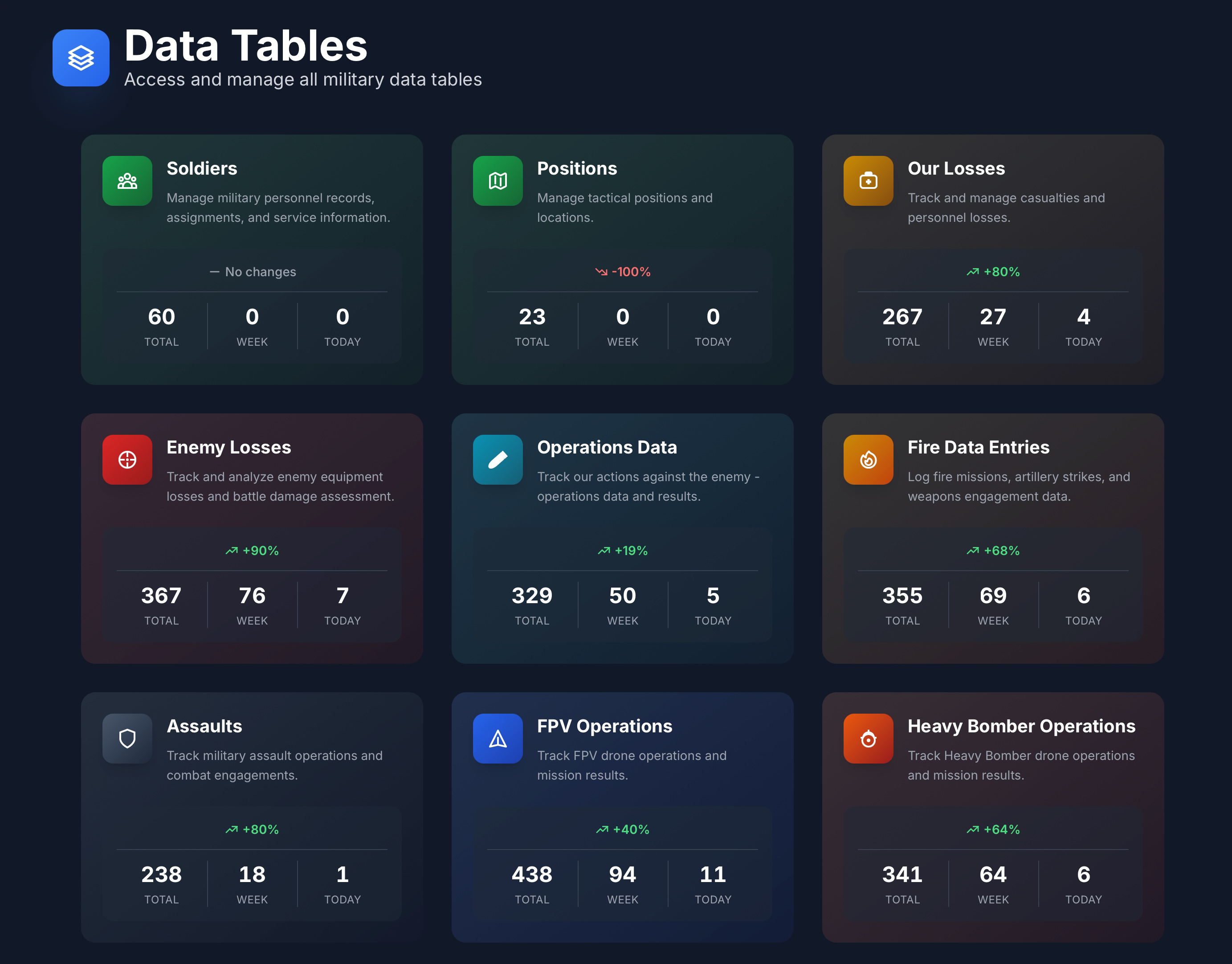Click the Assaults today value 1
This screenshot has height=964, width=1232.
pyautogui.click(x=342, y=874)
